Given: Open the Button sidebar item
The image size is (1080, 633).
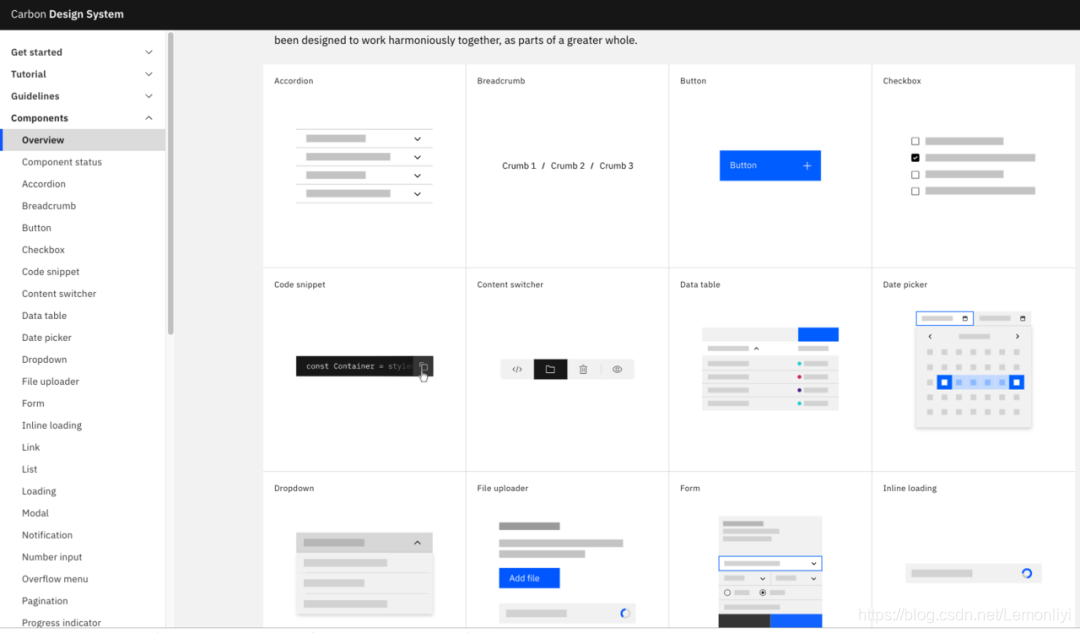Looking at the screenshot, I should [37, 228].
